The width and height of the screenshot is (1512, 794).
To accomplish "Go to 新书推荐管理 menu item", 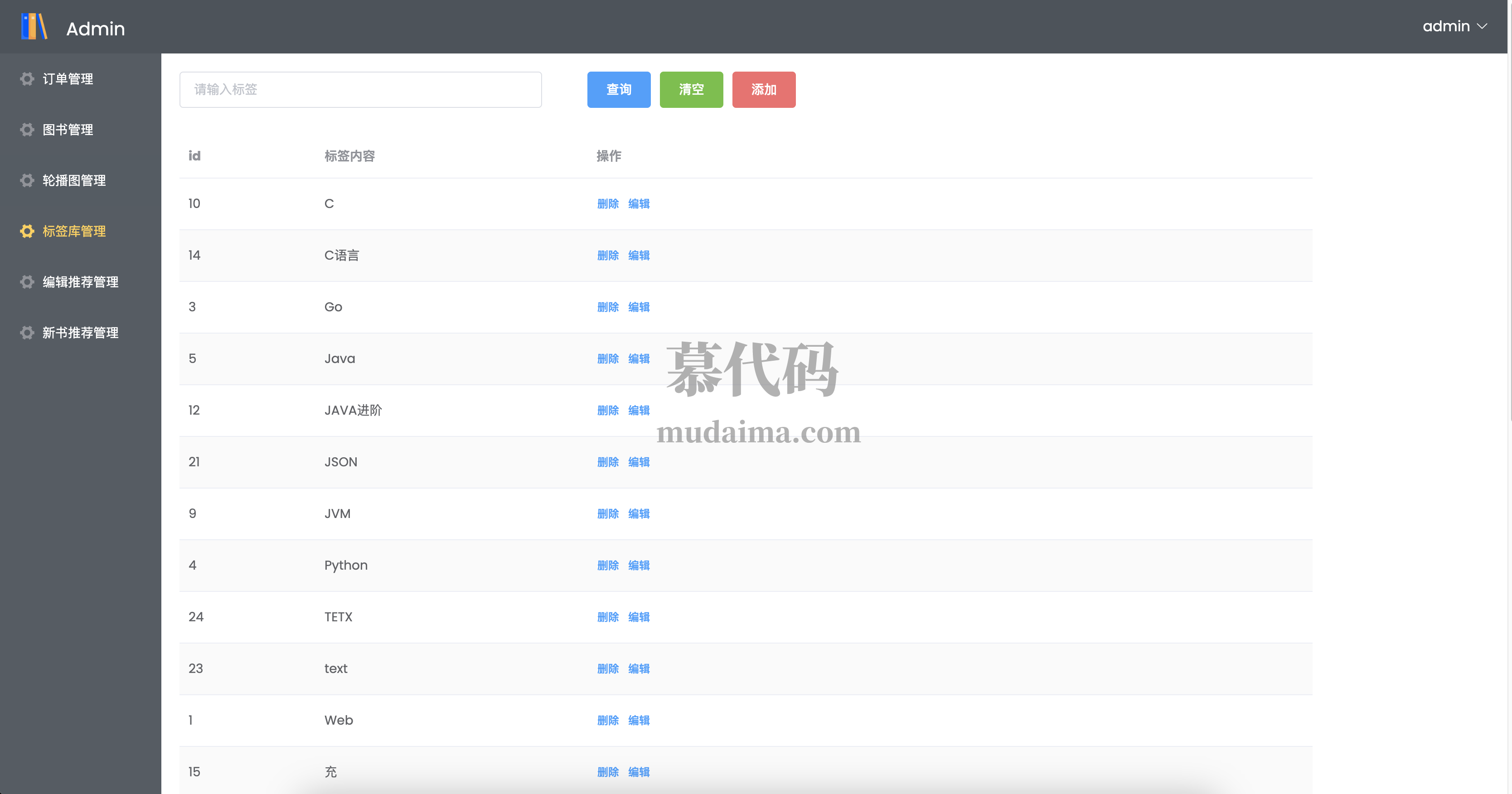I will pos(80,333).
